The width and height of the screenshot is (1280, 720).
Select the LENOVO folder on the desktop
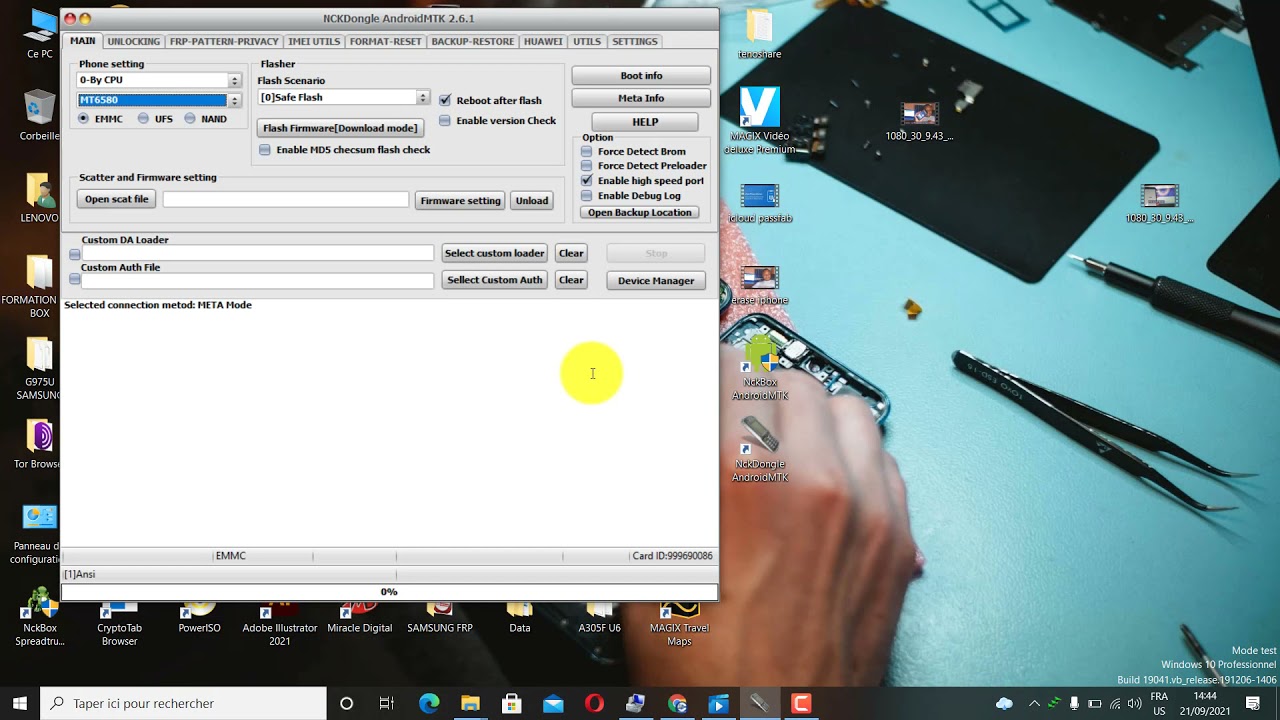[40, 197]
